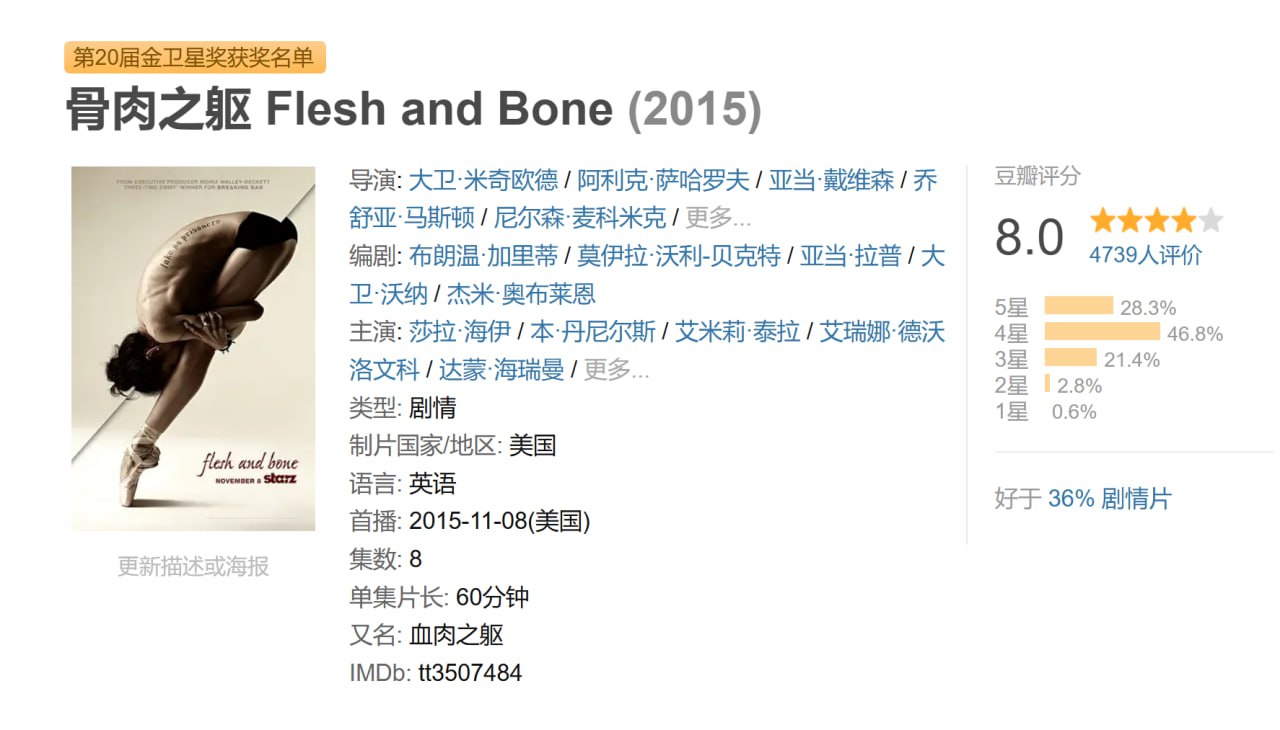The height and width of the screenshot is (730, 1280).
Task: Open the Flesh and Bone poster image
Action: pyautogui.click(x=186, y=348)
